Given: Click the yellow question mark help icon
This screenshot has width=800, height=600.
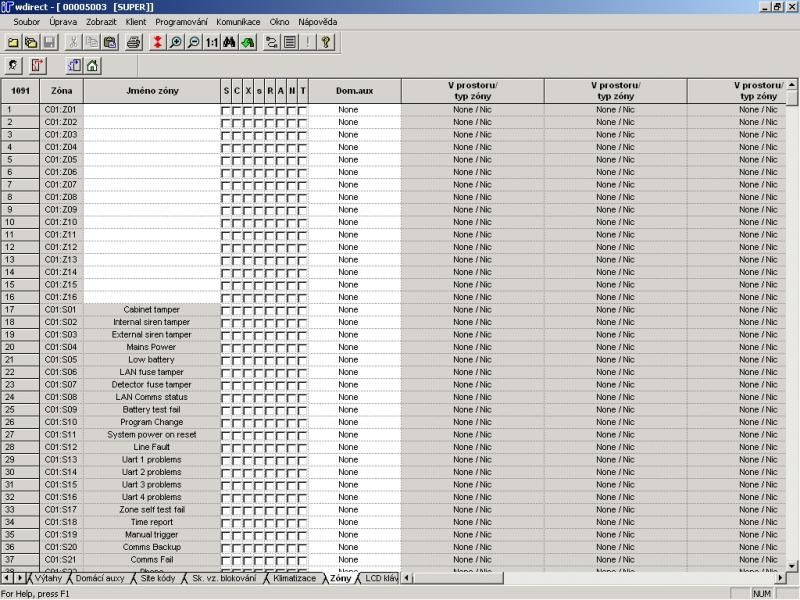Looking at the screenshot, I should coord(325,42).
